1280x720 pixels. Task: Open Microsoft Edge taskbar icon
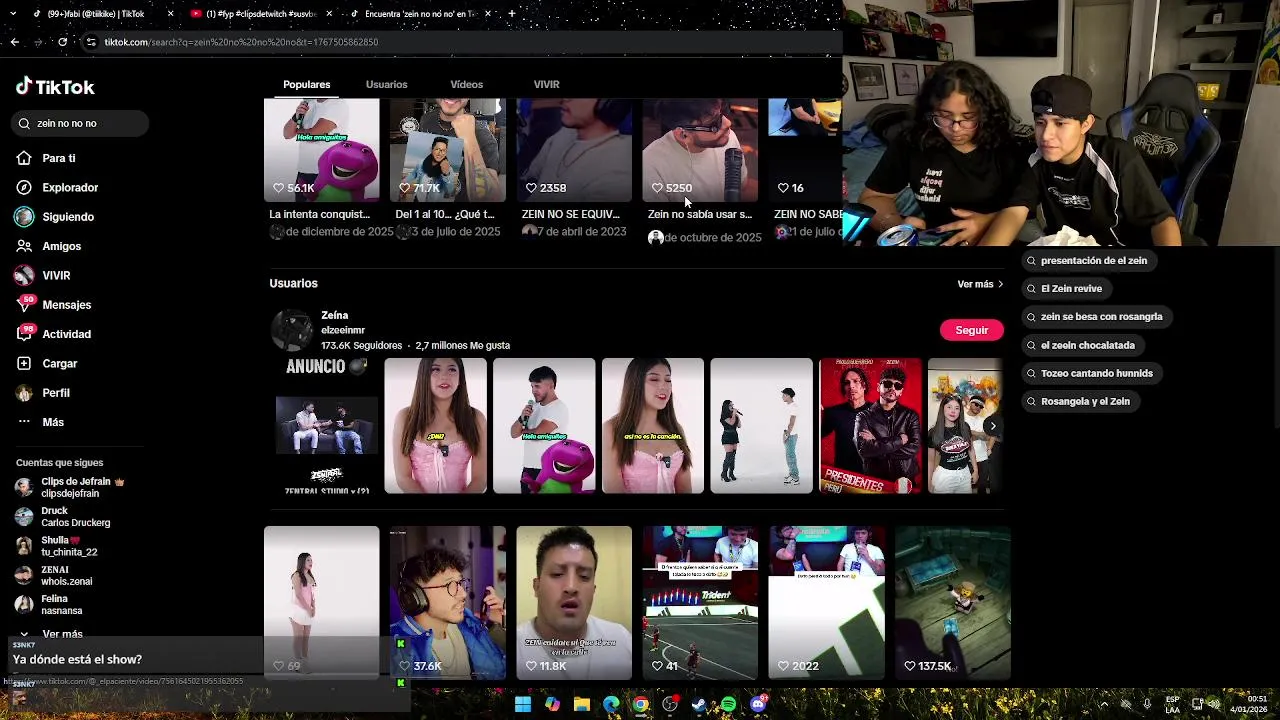click(611, 705)
